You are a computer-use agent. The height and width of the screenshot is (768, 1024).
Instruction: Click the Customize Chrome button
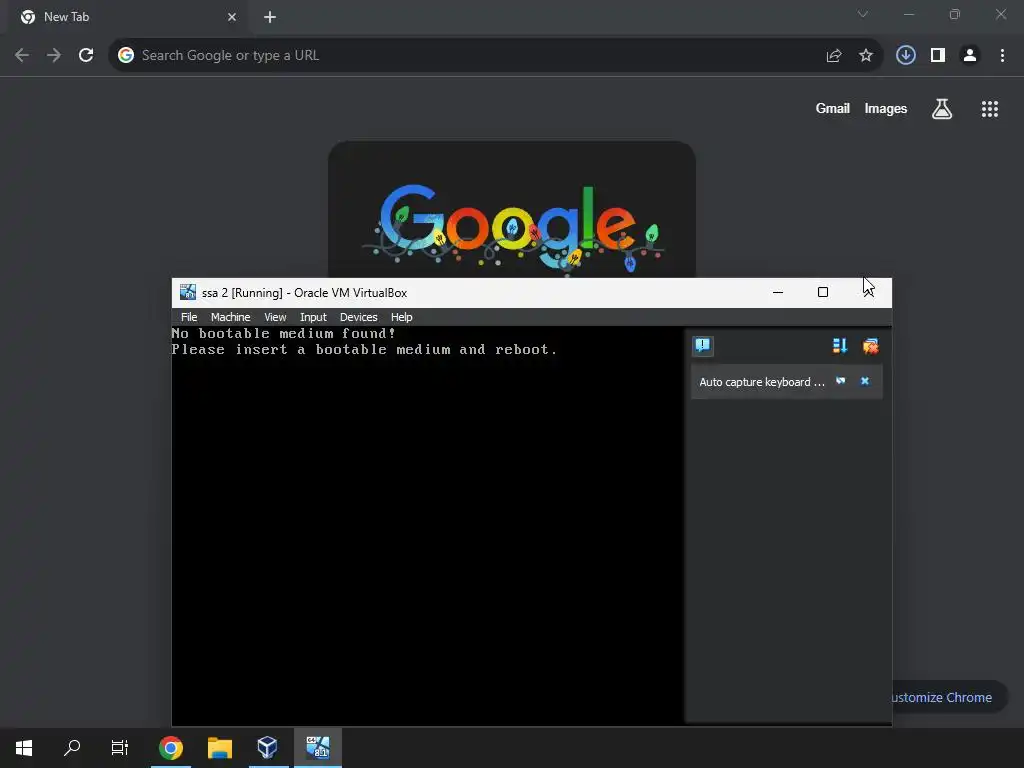click(950, 697)
